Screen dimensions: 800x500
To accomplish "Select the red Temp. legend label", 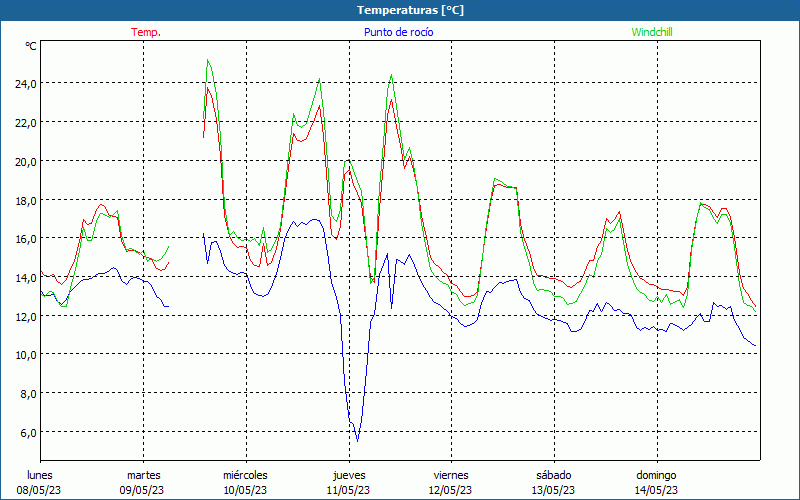I will coord(146,32).
